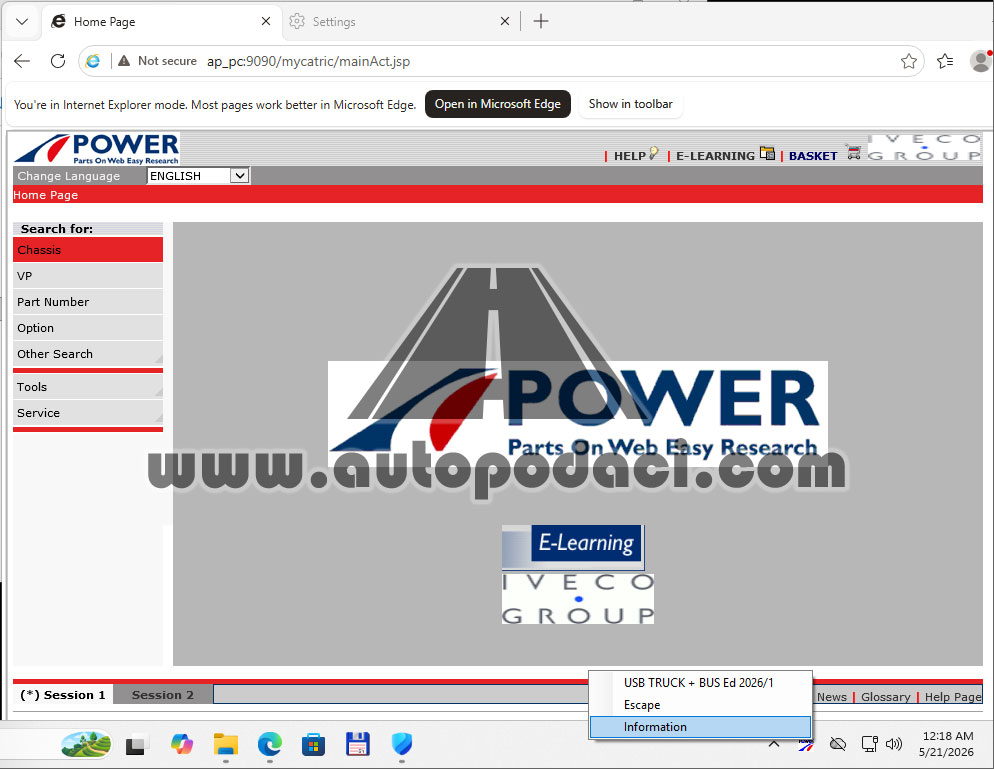The width and height of the screenshot is (994, 769).
Task: Add page to favorites star icon
Action: click(908, 61)
